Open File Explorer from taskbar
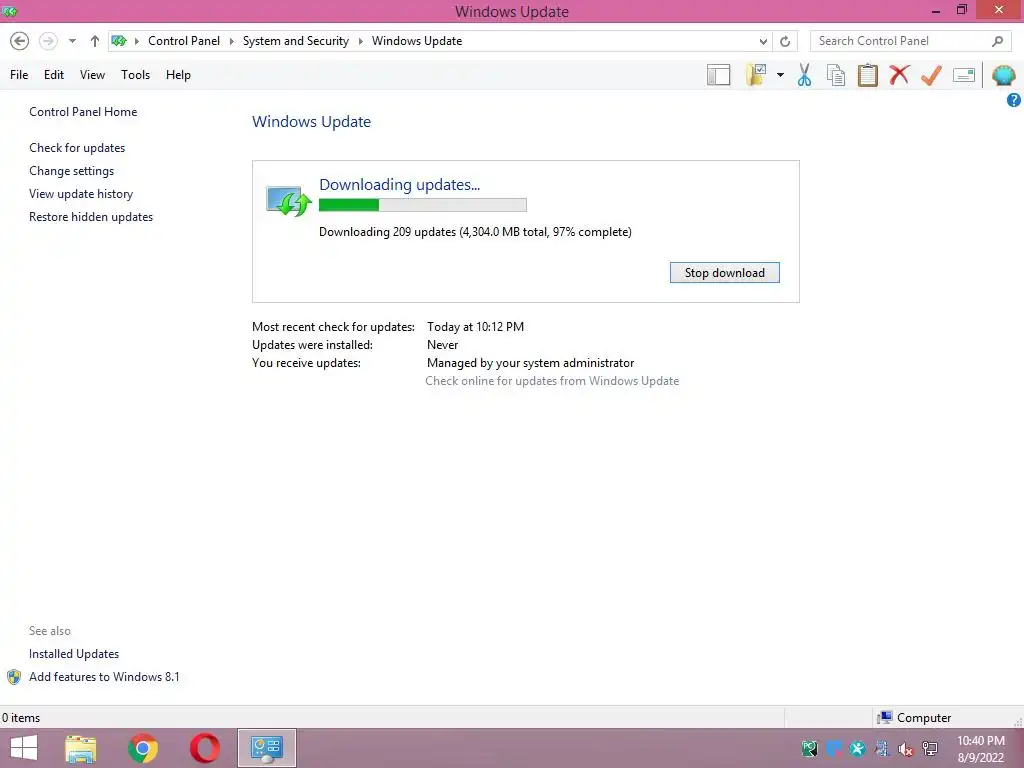 pyautogui.click(x=81, y=748)
